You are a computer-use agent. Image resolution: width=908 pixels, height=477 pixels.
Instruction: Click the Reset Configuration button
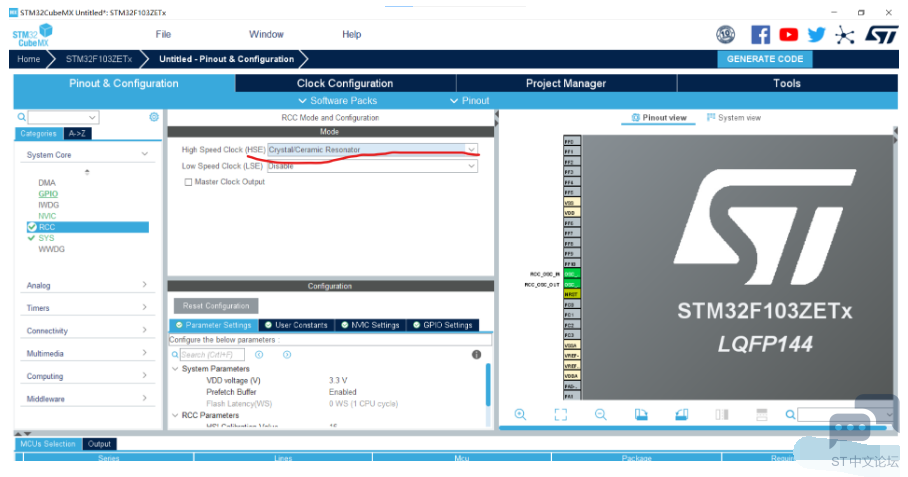click(216, 306)
